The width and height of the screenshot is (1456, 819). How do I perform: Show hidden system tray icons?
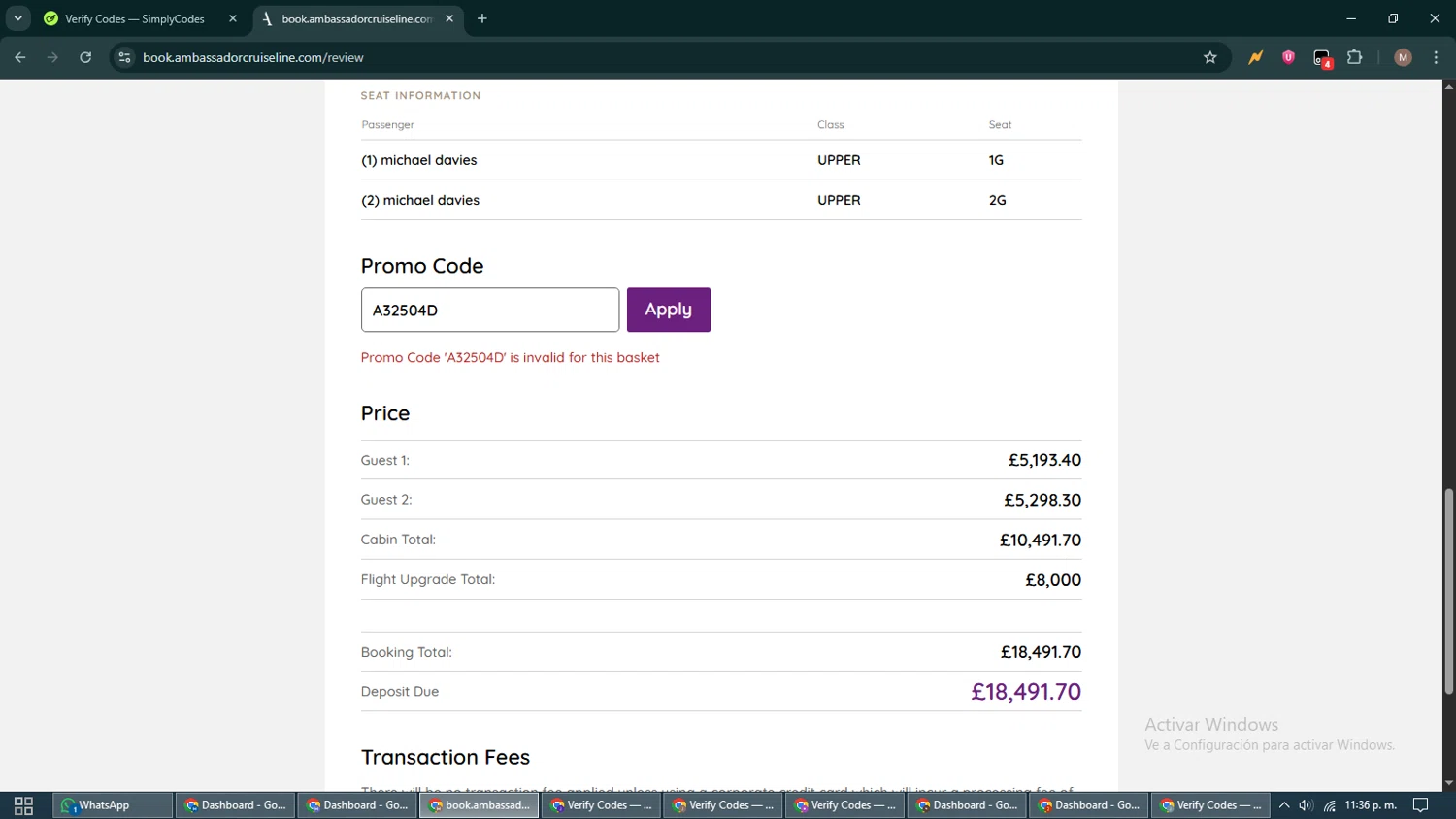[1284, 805]
